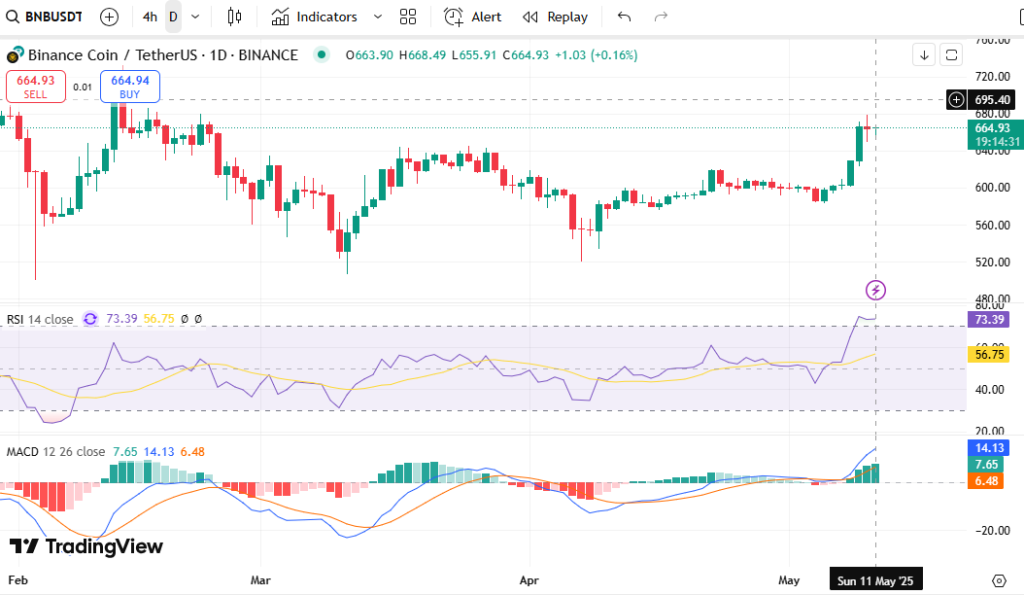Undo the last chart action

(624, 17)
